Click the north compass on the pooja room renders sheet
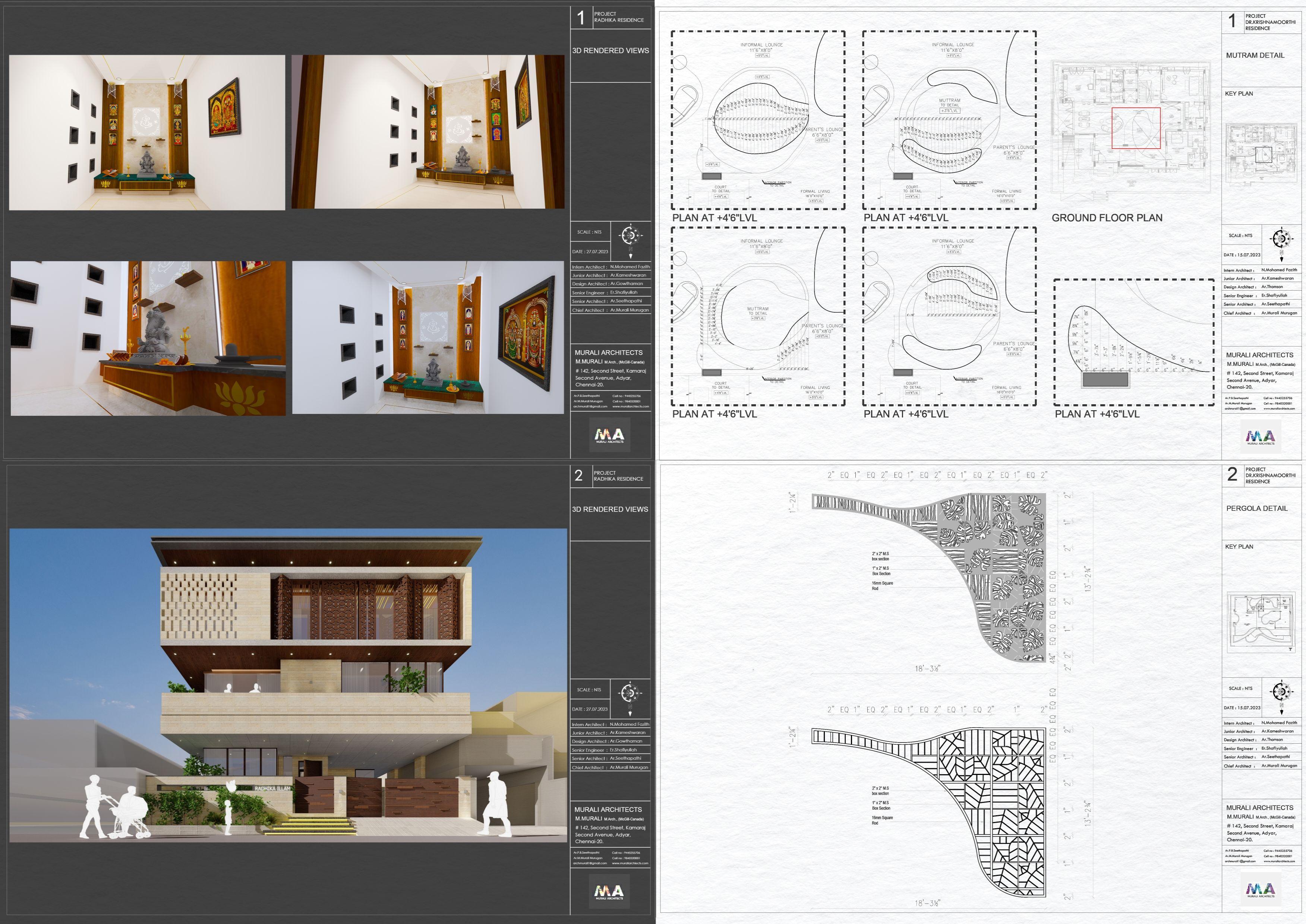 (x=630, y=236)
